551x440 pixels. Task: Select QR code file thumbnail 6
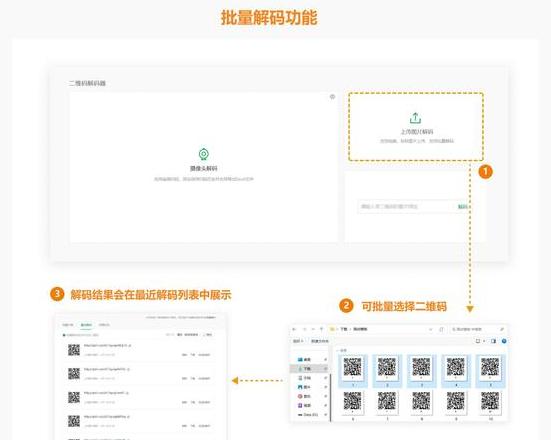(x=352, y=405)
